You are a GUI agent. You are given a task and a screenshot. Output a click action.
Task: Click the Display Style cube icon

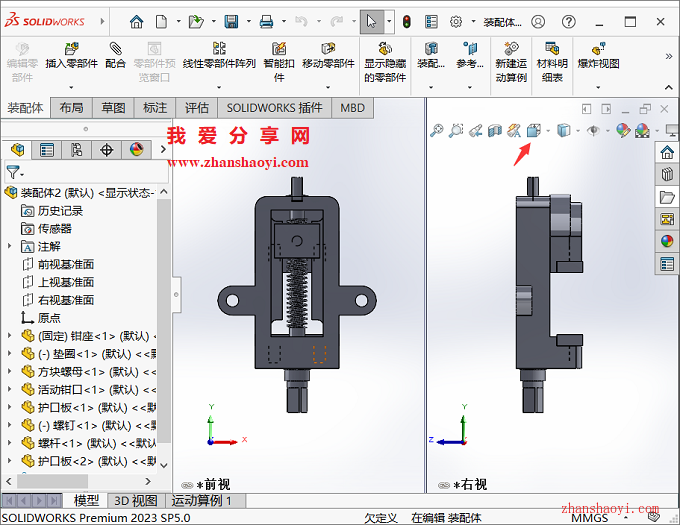(x=563, y=130)
